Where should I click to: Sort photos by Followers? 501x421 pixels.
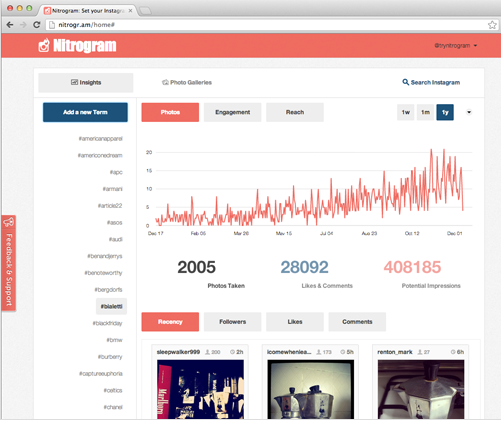click(x=232, y=322)
